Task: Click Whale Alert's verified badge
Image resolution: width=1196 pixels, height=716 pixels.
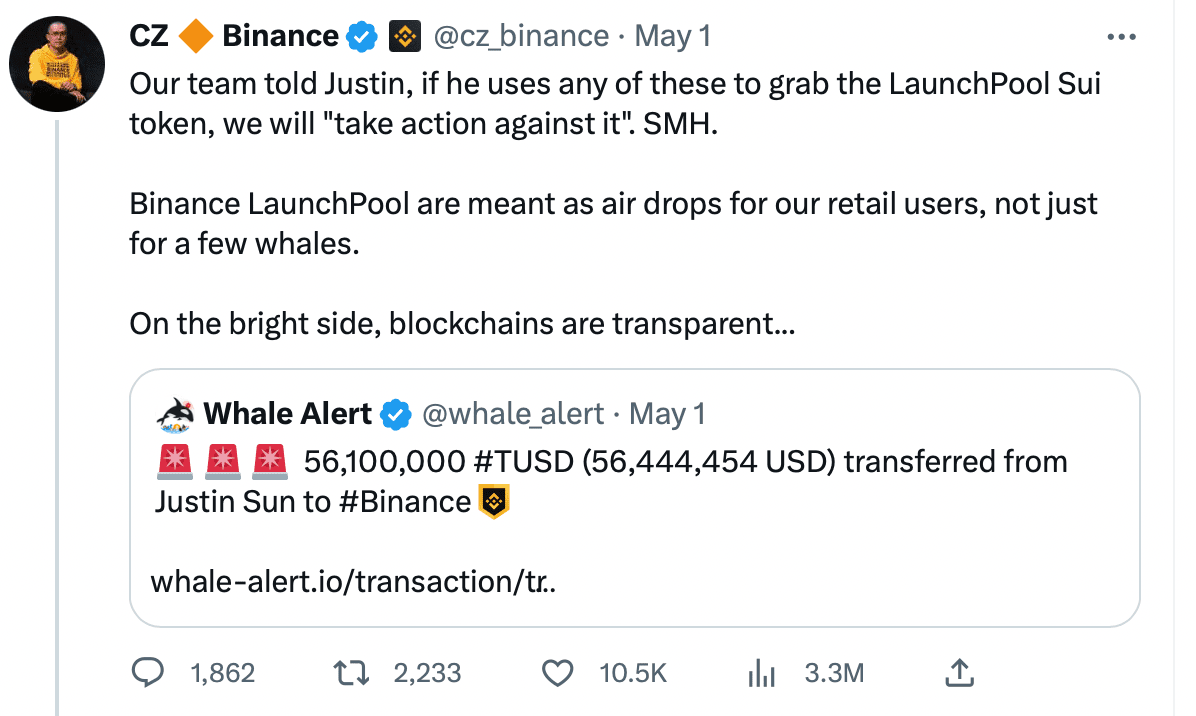Action: pos(397,413)
